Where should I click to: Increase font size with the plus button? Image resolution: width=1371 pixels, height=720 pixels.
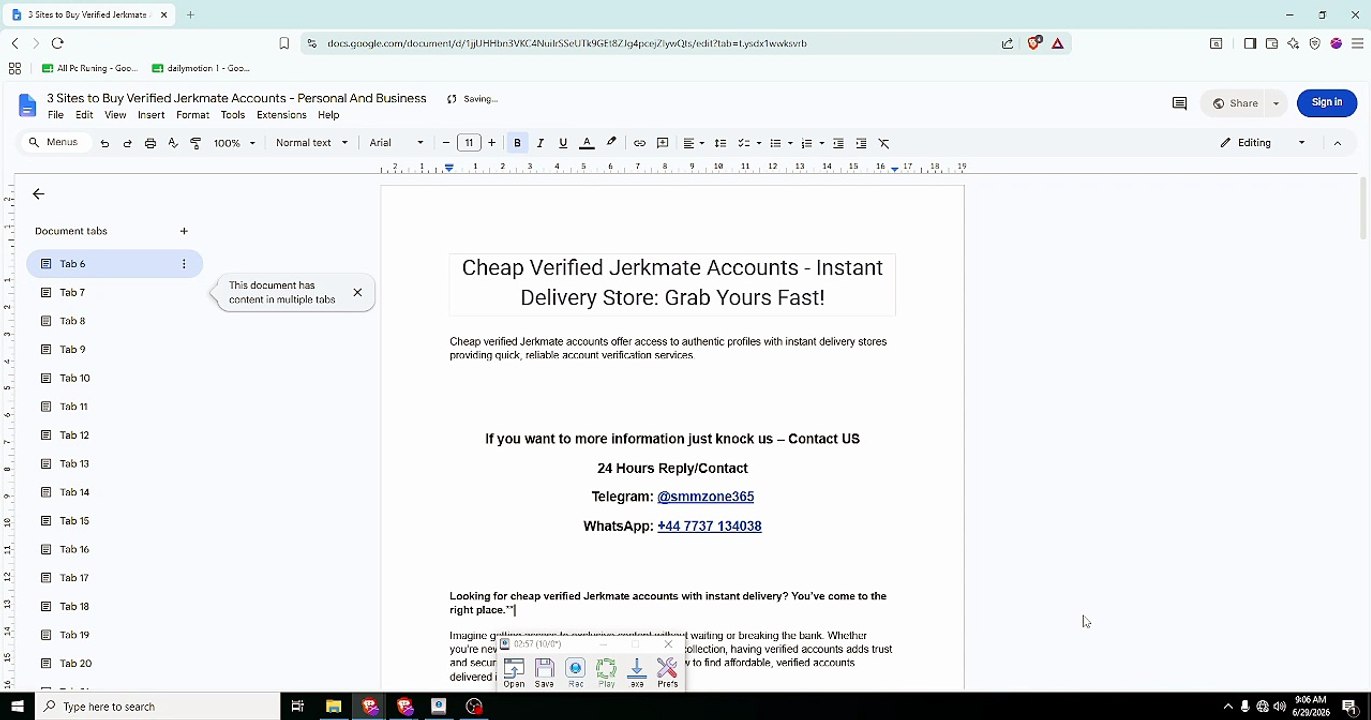pyautogui.click(x=491, y=143)
